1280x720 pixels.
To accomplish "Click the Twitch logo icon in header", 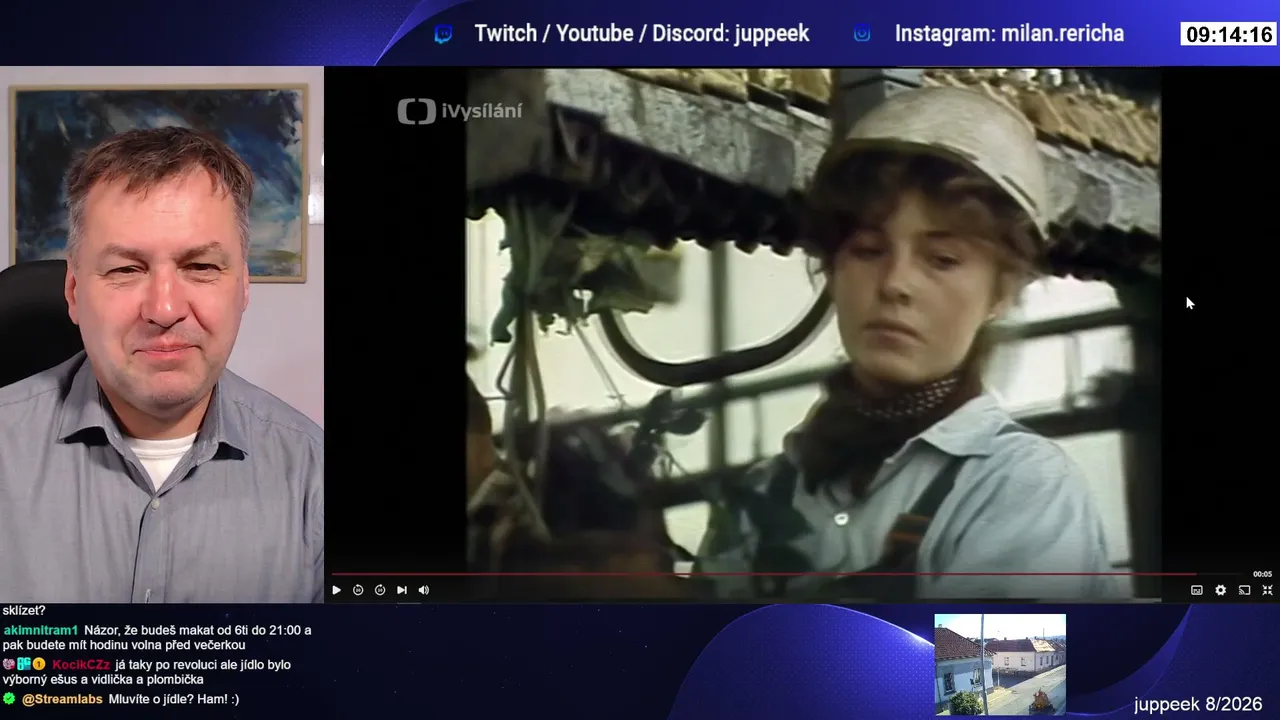I will coord(443,34).
